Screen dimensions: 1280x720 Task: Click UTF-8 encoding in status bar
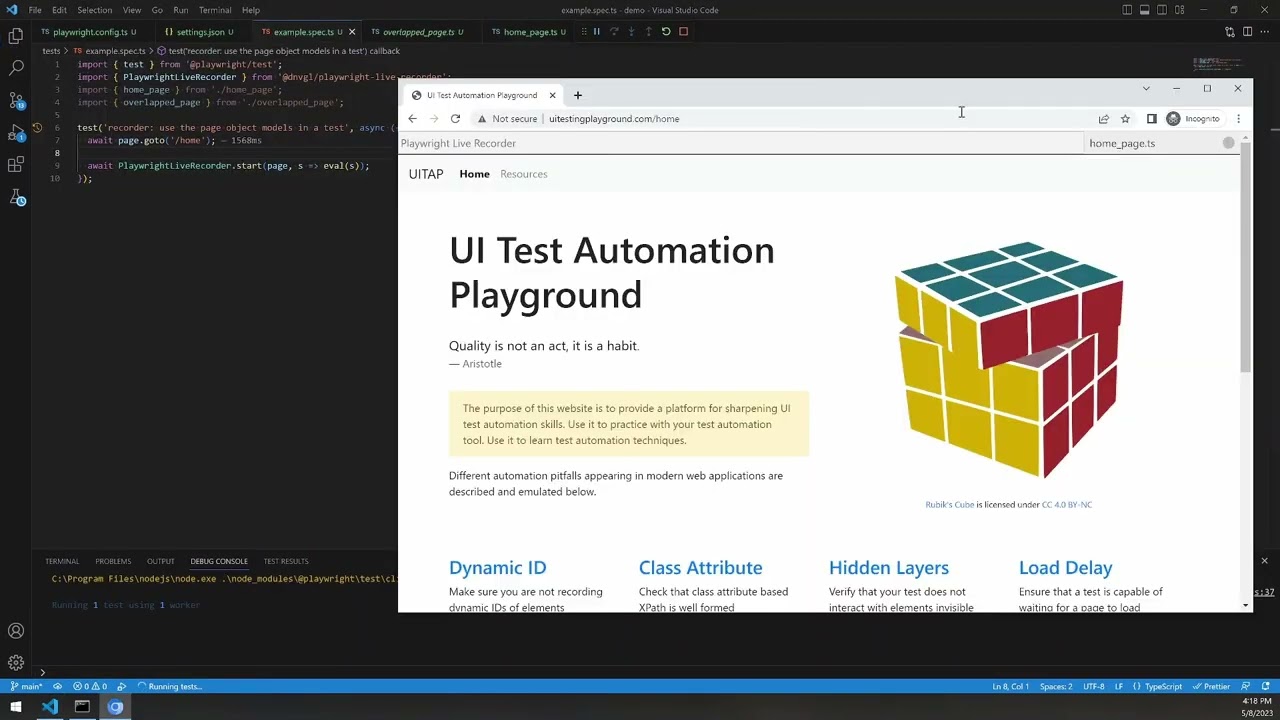click(x=1094, y=686)
